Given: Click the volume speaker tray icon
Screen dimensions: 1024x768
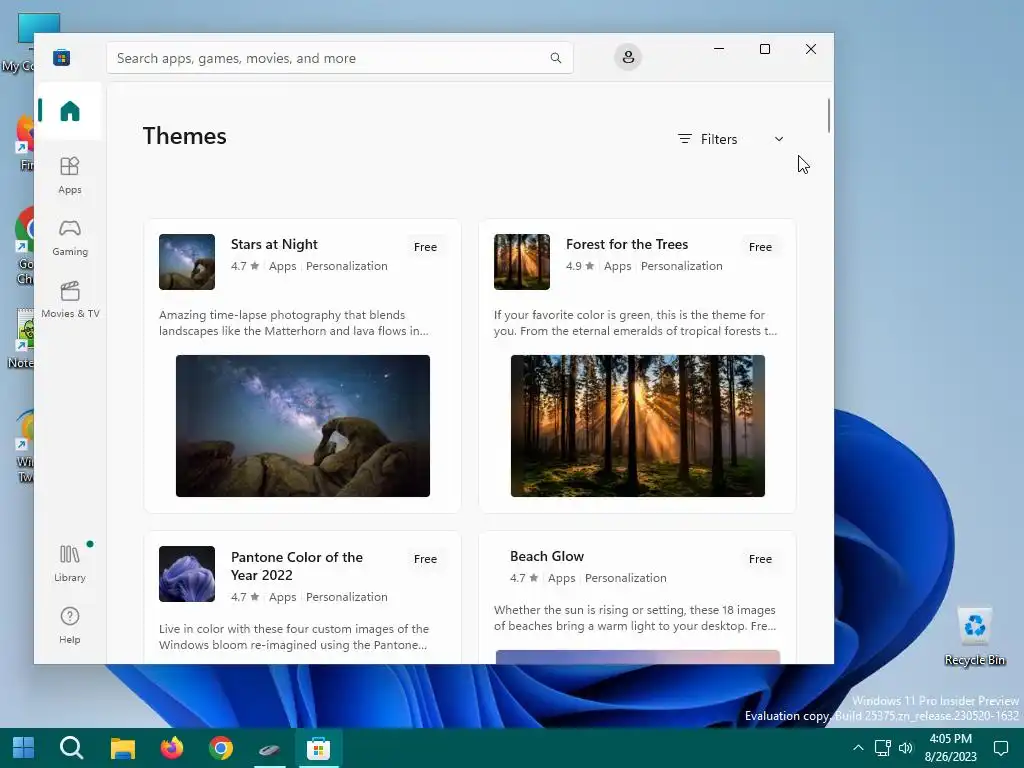Looking at the screenshot, I should pos(906,748).
